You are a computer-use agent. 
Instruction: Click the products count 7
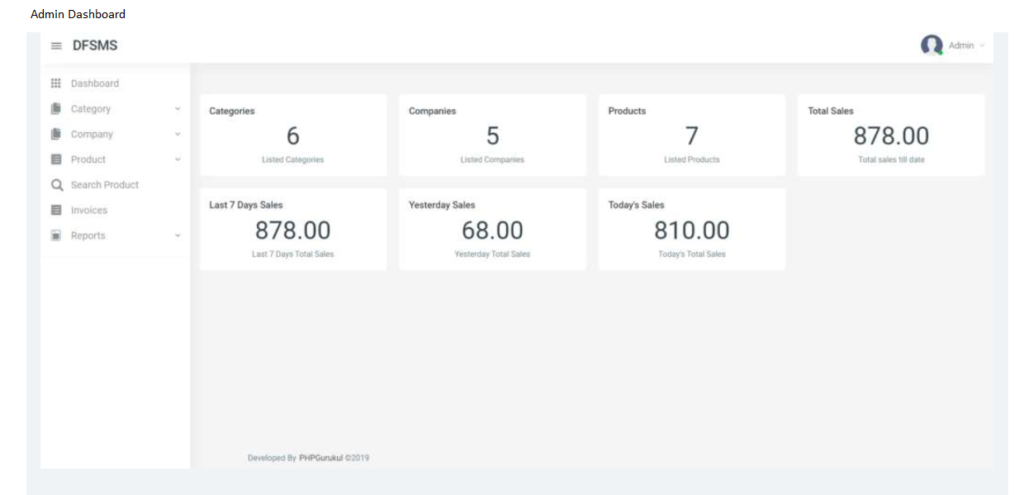[x=692, y=136]
